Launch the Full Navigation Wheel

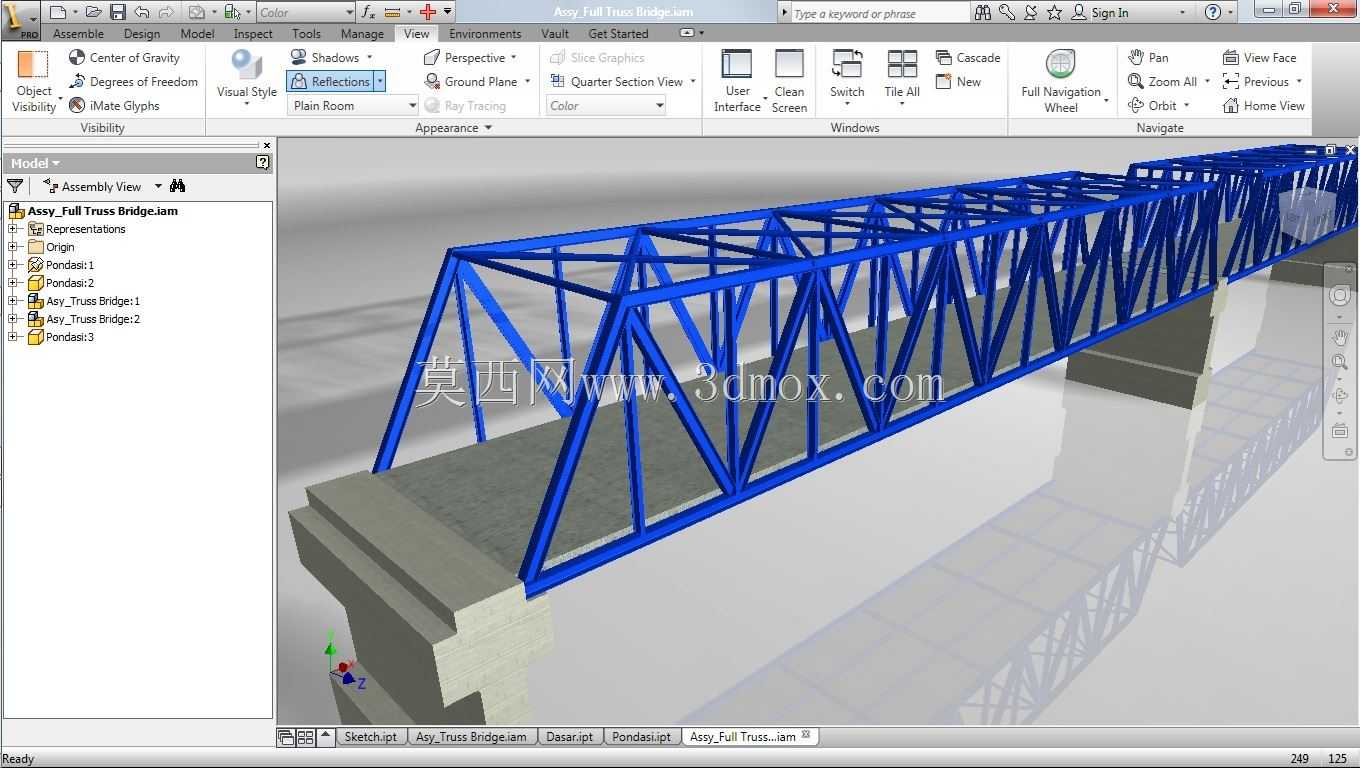(1061, 81)
